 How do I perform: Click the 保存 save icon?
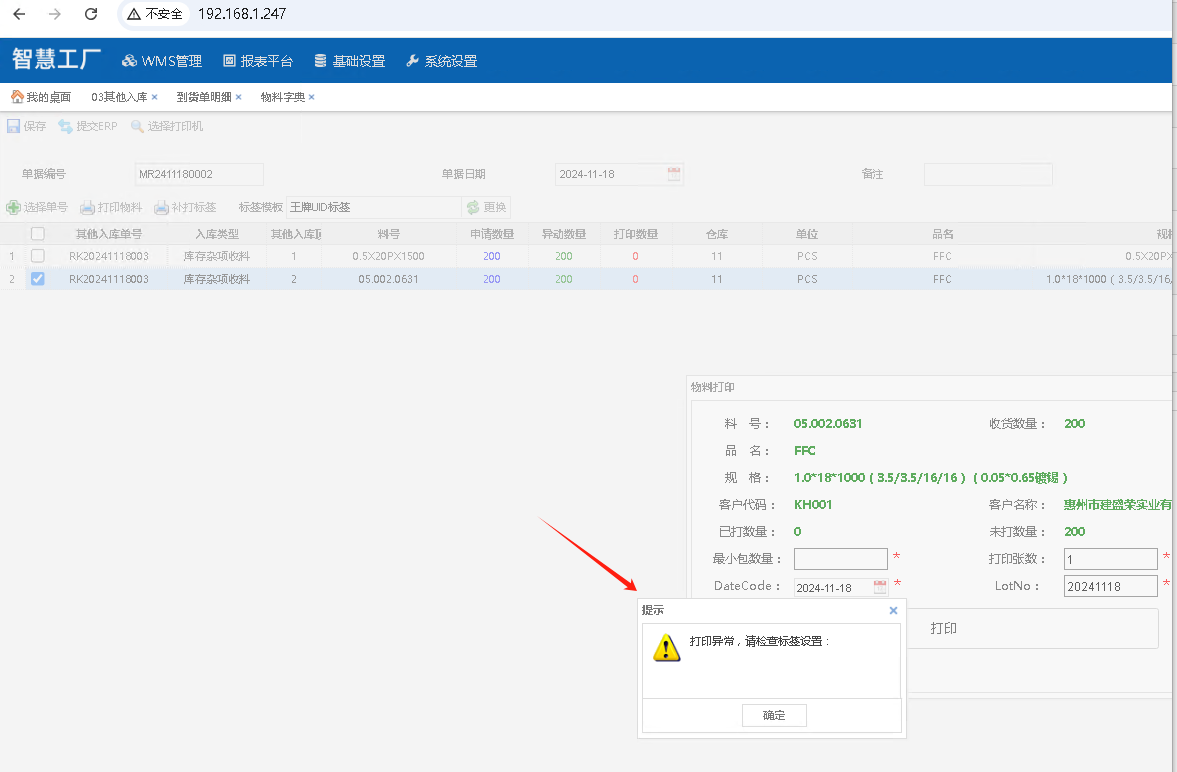click(x=14, y=127)
